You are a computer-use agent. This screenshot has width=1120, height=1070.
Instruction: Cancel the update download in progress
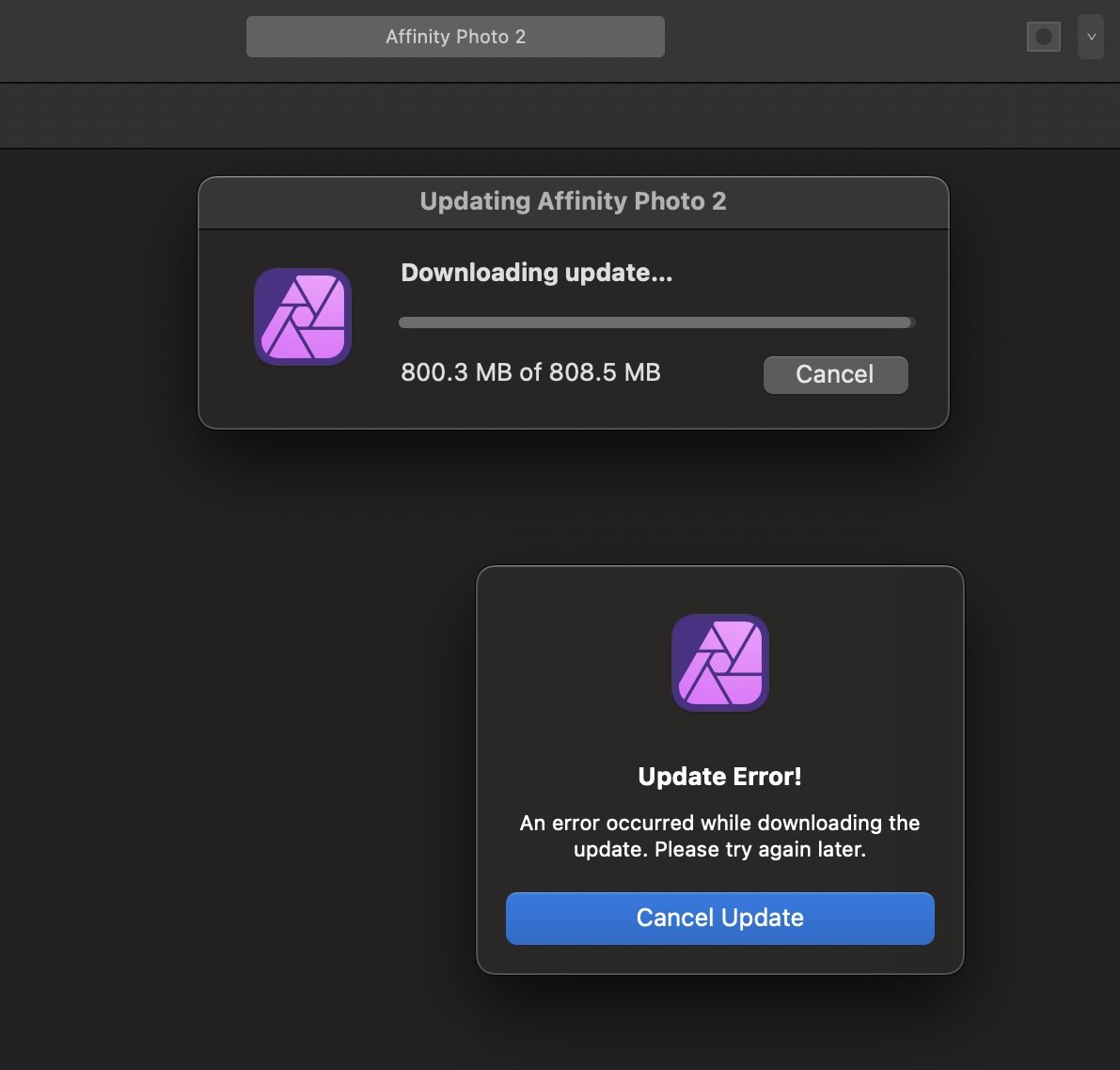tap(835, 374)
